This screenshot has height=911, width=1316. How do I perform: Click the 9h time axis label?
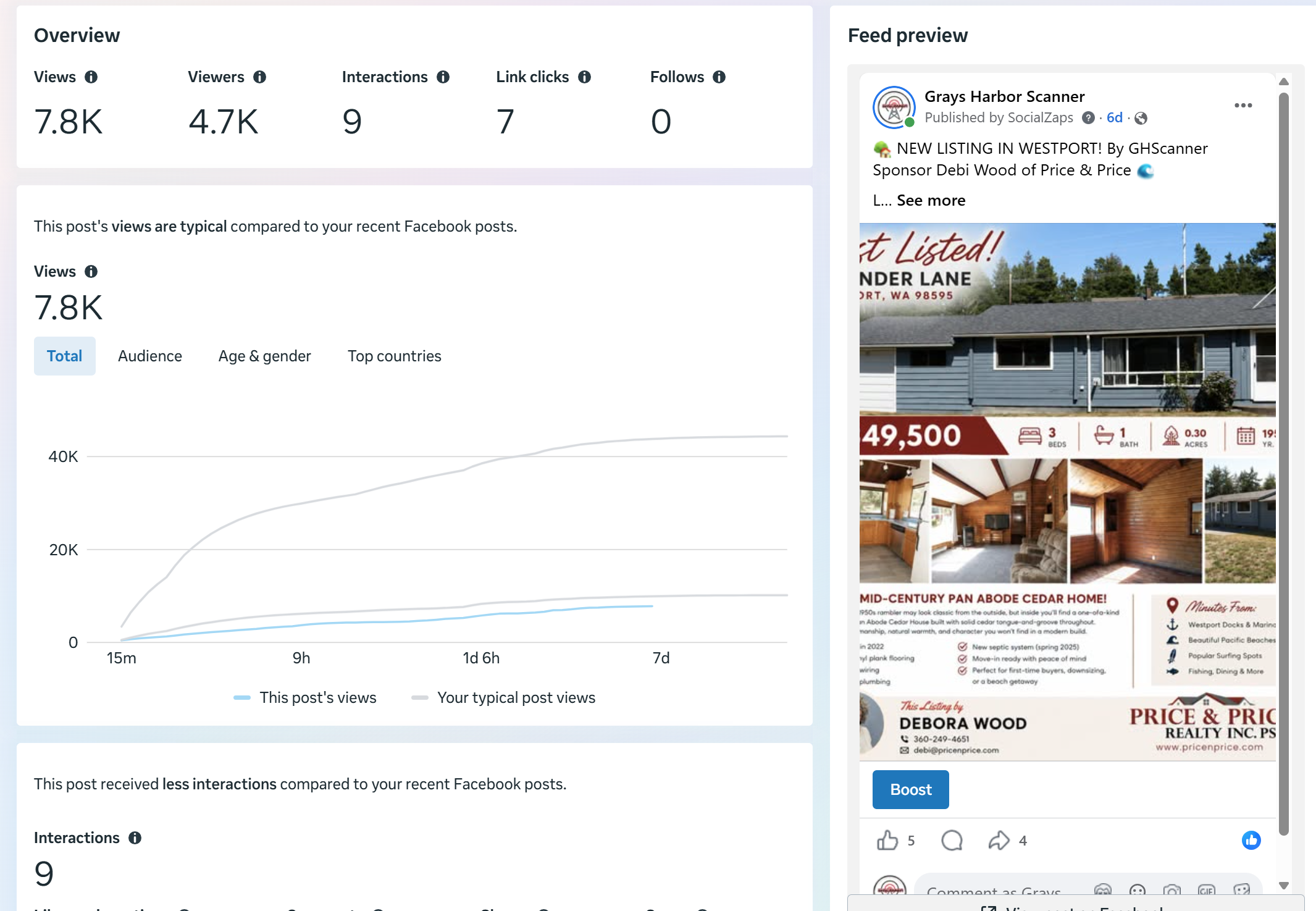[x=301, y=658]
